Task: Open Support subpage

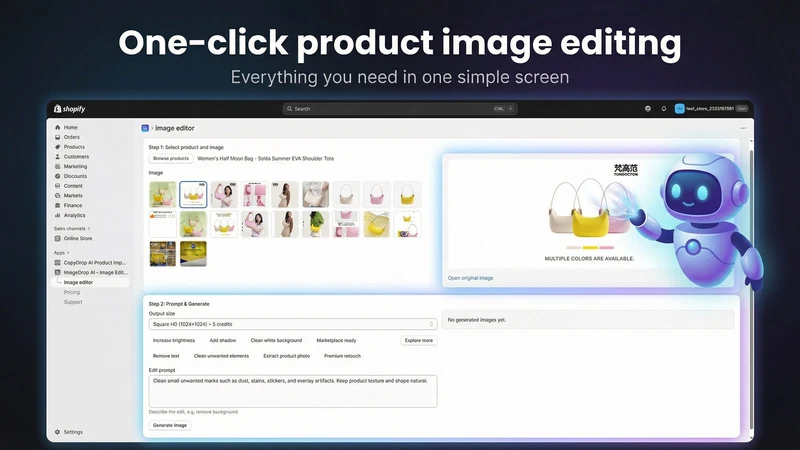Action: tap(73, 302)
